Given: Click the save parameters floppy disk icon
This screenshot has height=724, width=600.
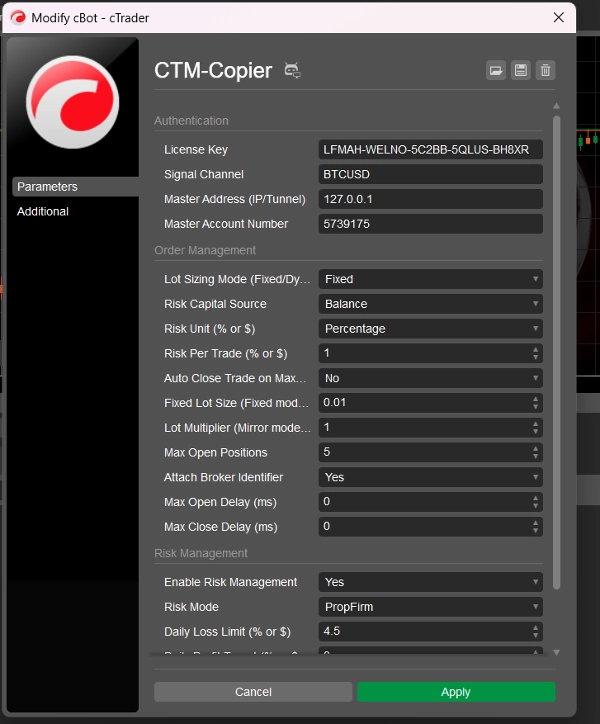Looking at the screenshot, I should point(521,71).
